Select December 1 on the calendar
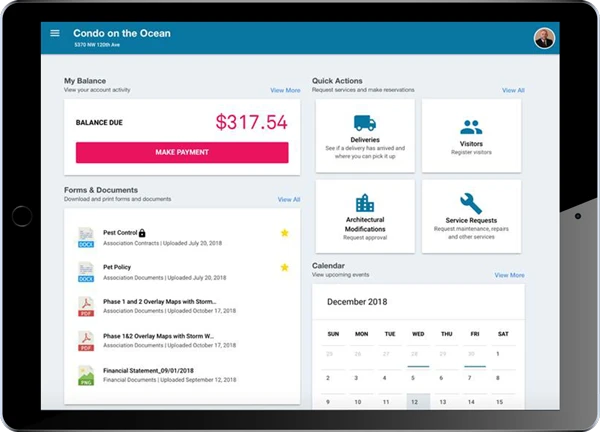The height and width of the screenshot is (432, 600). (497, 354)
